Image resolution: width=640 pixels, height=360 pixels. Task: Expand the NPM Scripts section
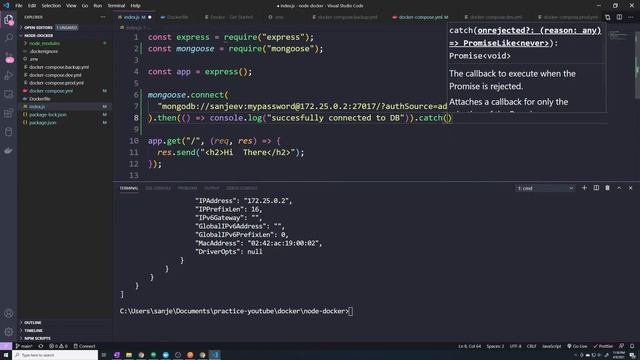[38, 338]
